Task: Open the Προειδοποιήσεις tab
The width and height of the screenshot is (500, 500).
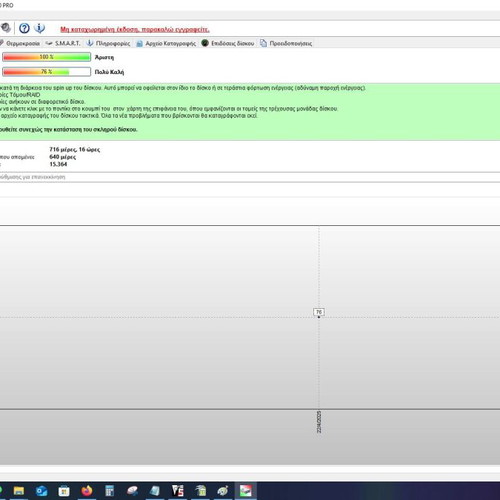Action: [x=286, y=43]
